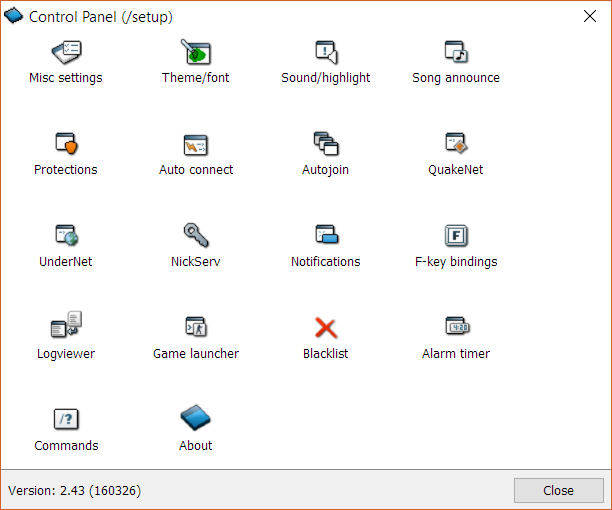This screenshot has width=612, height=510.
Task: Open the QuakeNet settings icon
Action: 456,143
